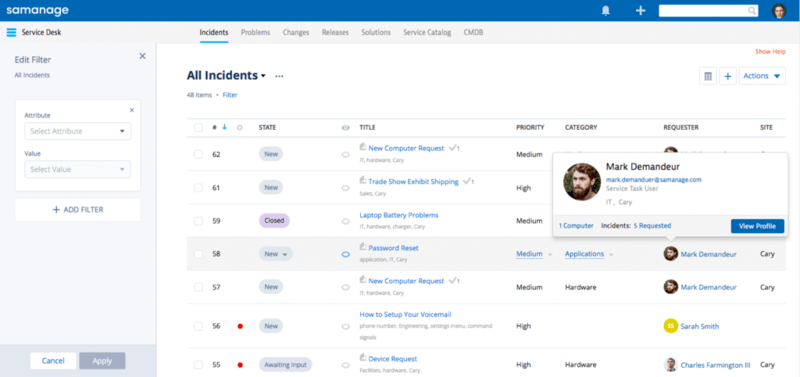The image size is (800, 377).
Task: Open the notifications bell
Action: [x=606, y=11]
